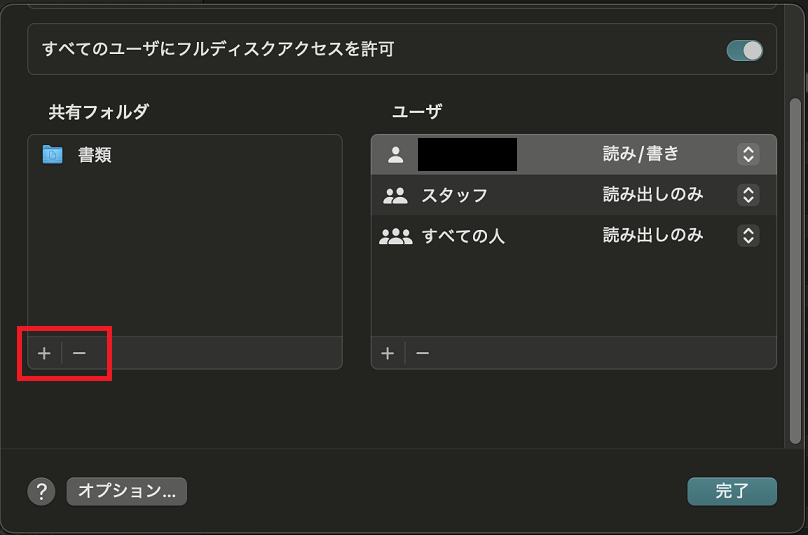The width and height of the screenshot is (808, 535).
Task: Select the 書類 shared folder row
Action: pyautogui.click(x=185, y=155)
